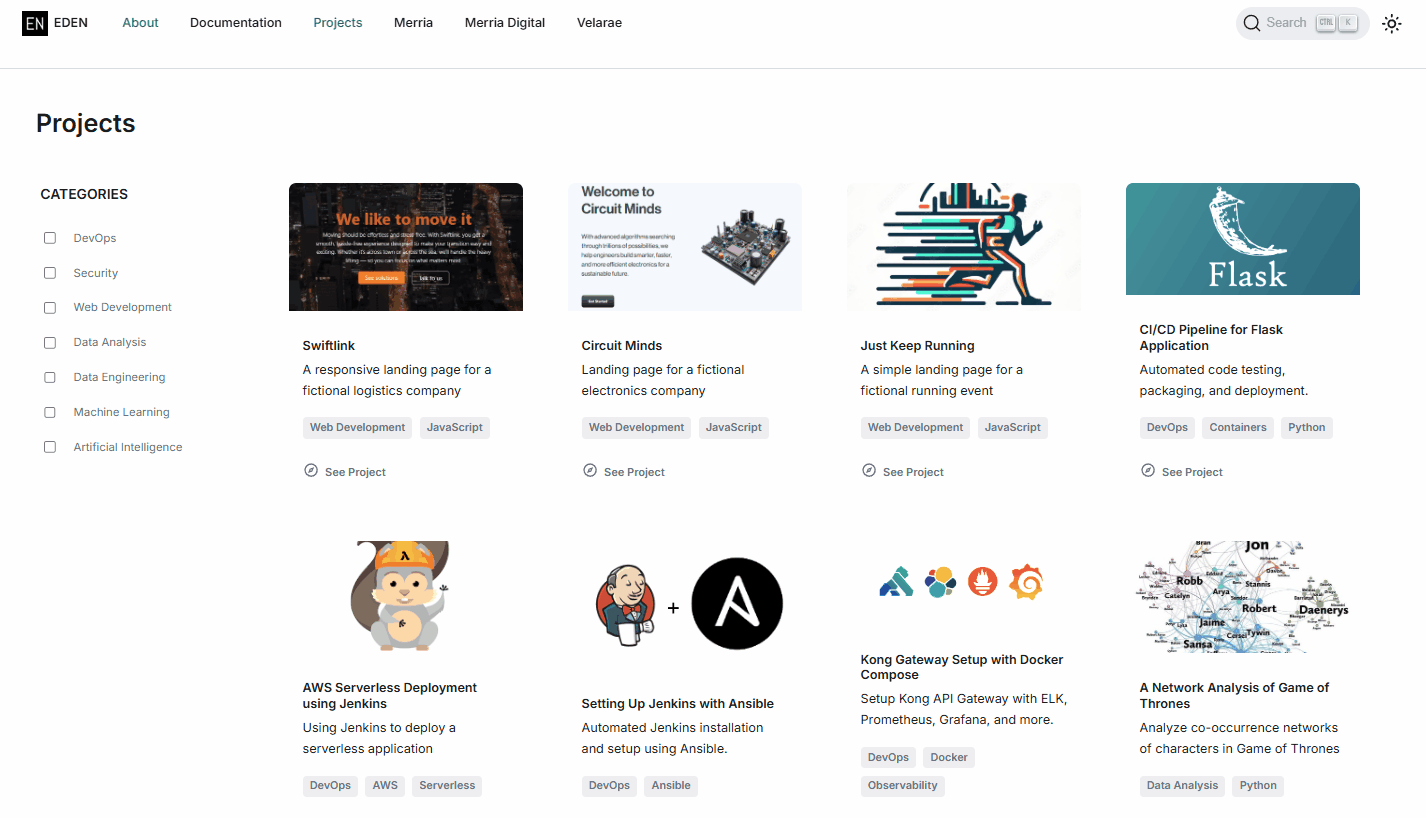Click the Flask project thumbnail
Image resolution: width=1426 pixels, height=818 pixels.
tap(1243, 239)
